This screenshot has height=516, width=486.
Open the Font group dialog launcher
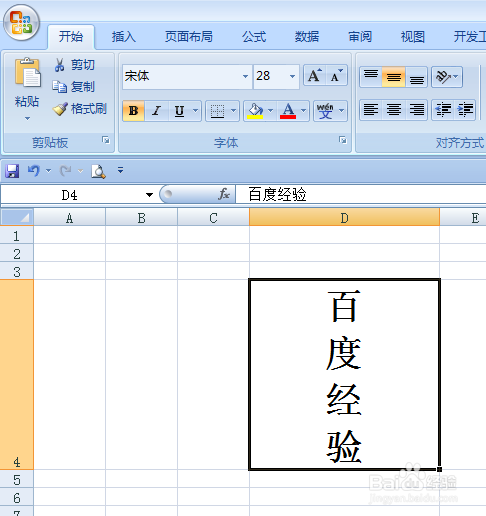343,140
